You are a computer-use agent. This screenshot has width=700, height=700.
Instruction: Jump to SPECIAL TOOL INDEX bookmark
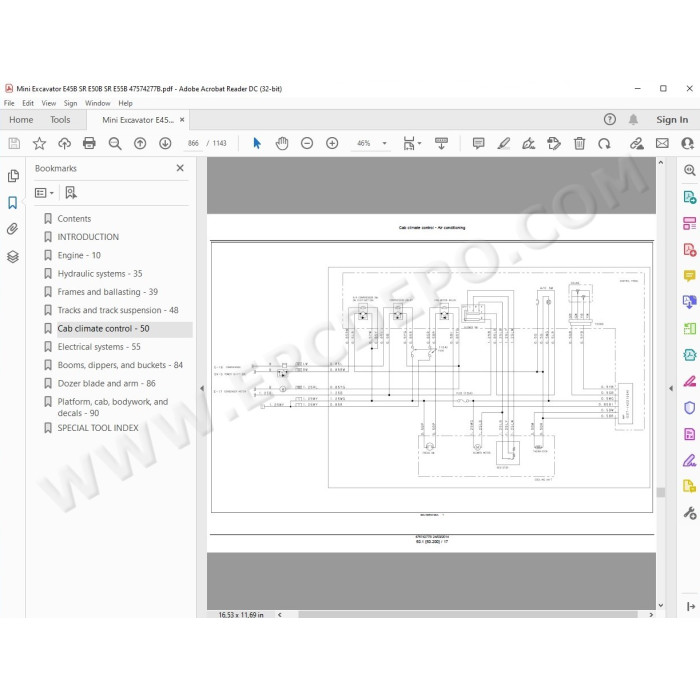[x=98, y=428]
